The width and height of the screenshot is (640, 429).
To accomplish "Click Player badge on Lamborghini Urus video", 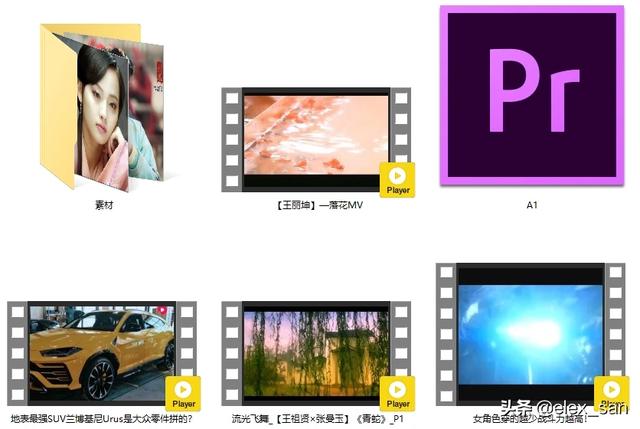I will (x=184, y=392).
